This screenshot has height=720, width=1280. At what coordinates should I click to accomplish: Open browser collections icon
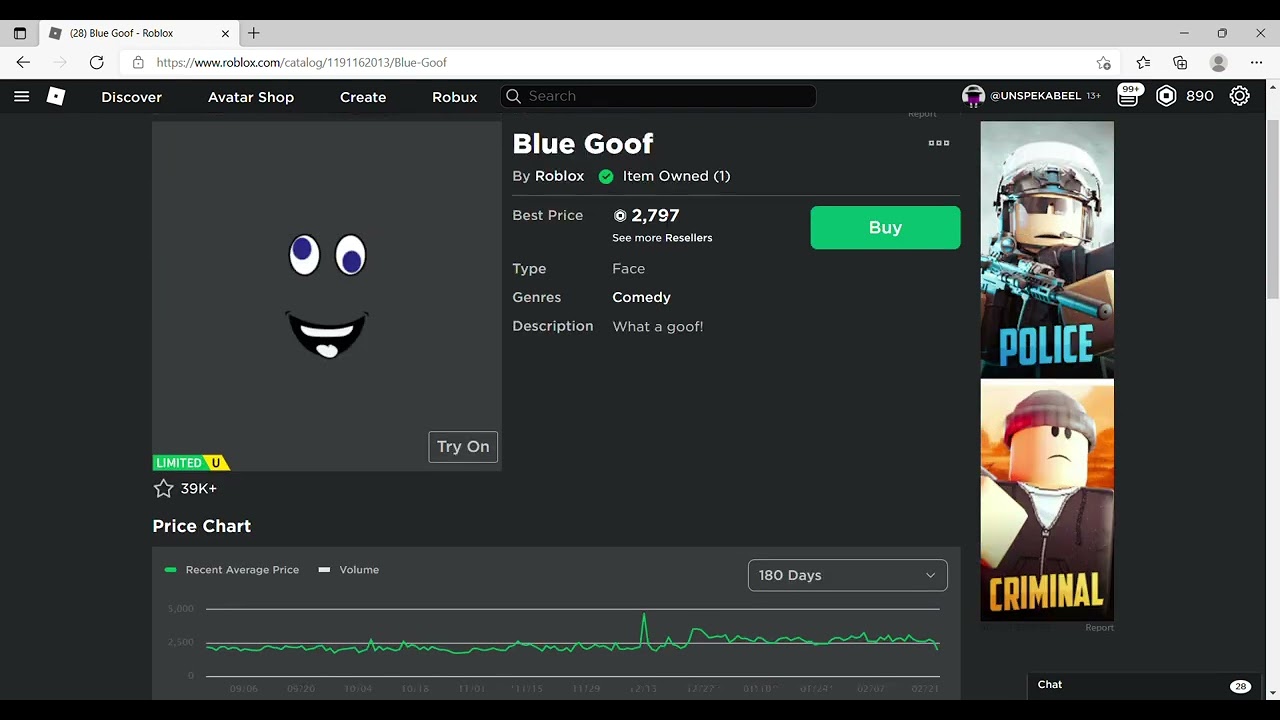tap(1180, 62)
